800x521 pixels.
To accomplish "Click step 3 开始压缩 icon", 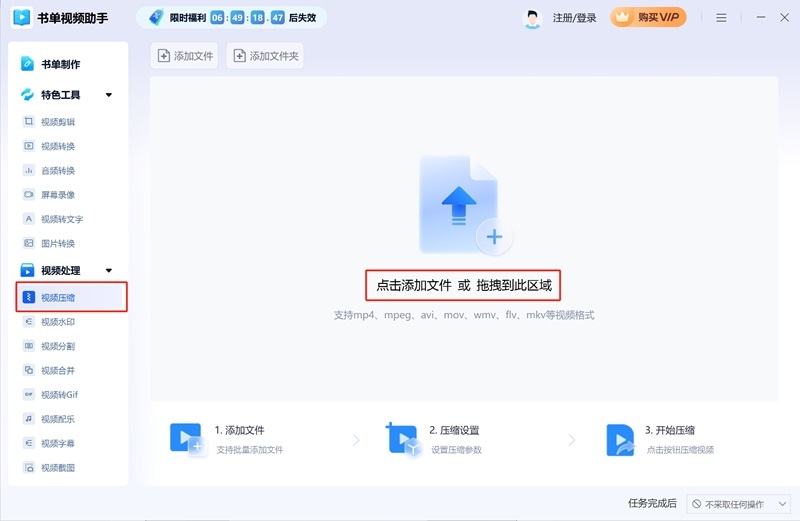I will [620, 439].
